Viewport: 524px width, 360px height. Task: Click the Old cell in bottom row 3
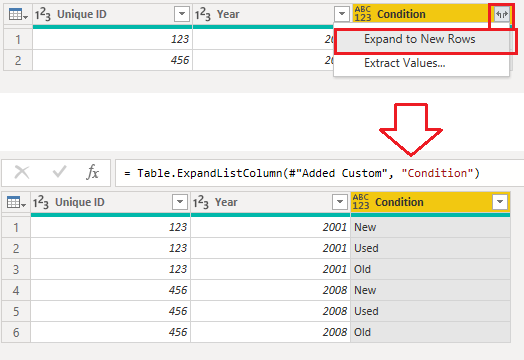(x=430, y=269)
